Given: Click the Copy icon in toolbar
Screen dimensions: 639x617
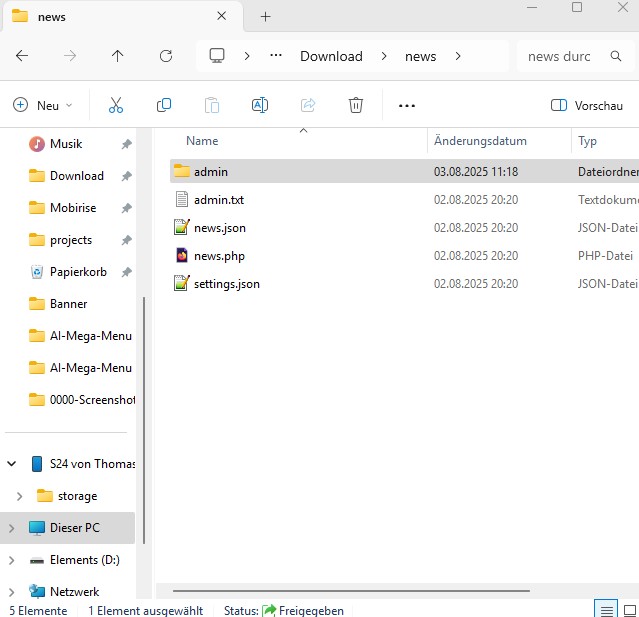Looking at the screenshot, I should [x=164, y=105].
